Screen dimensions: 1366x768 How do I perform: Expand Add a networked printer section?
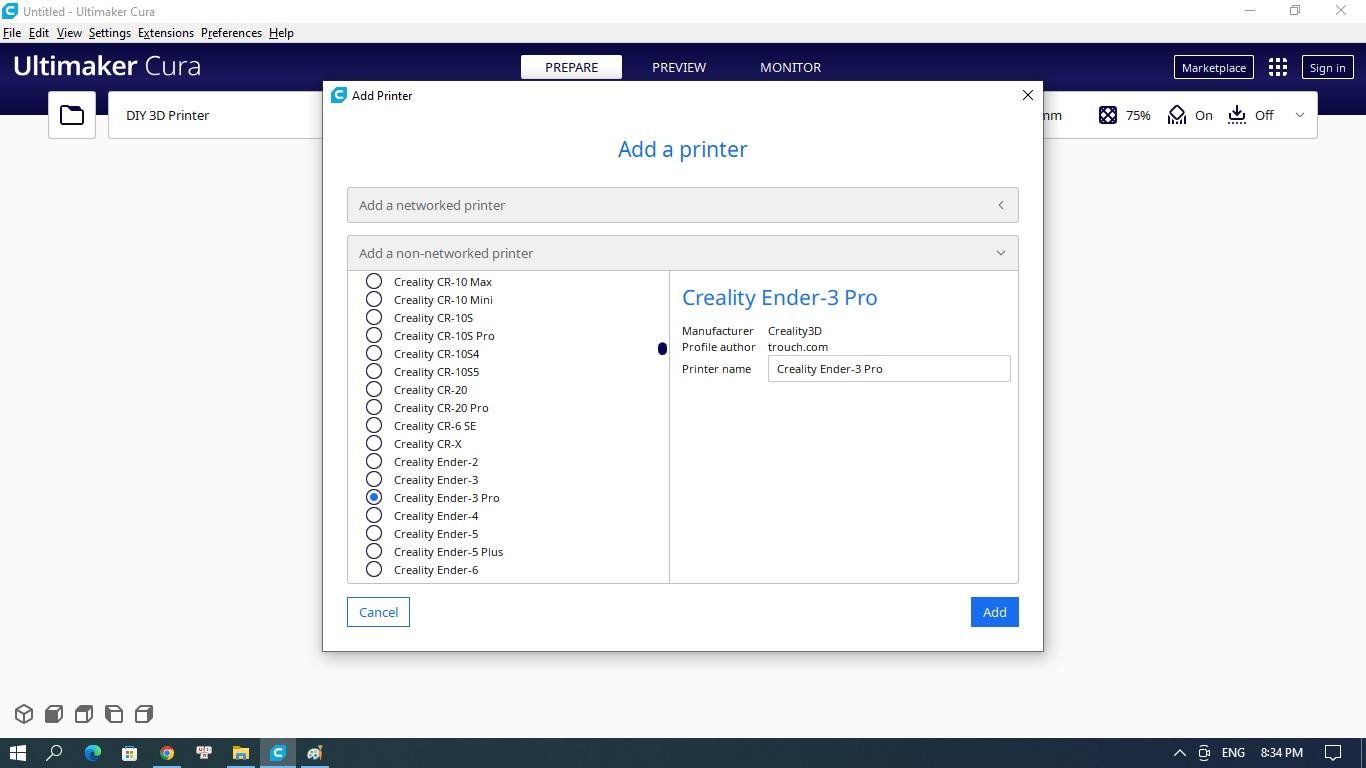pyautogui.click(x=683, y=205)
